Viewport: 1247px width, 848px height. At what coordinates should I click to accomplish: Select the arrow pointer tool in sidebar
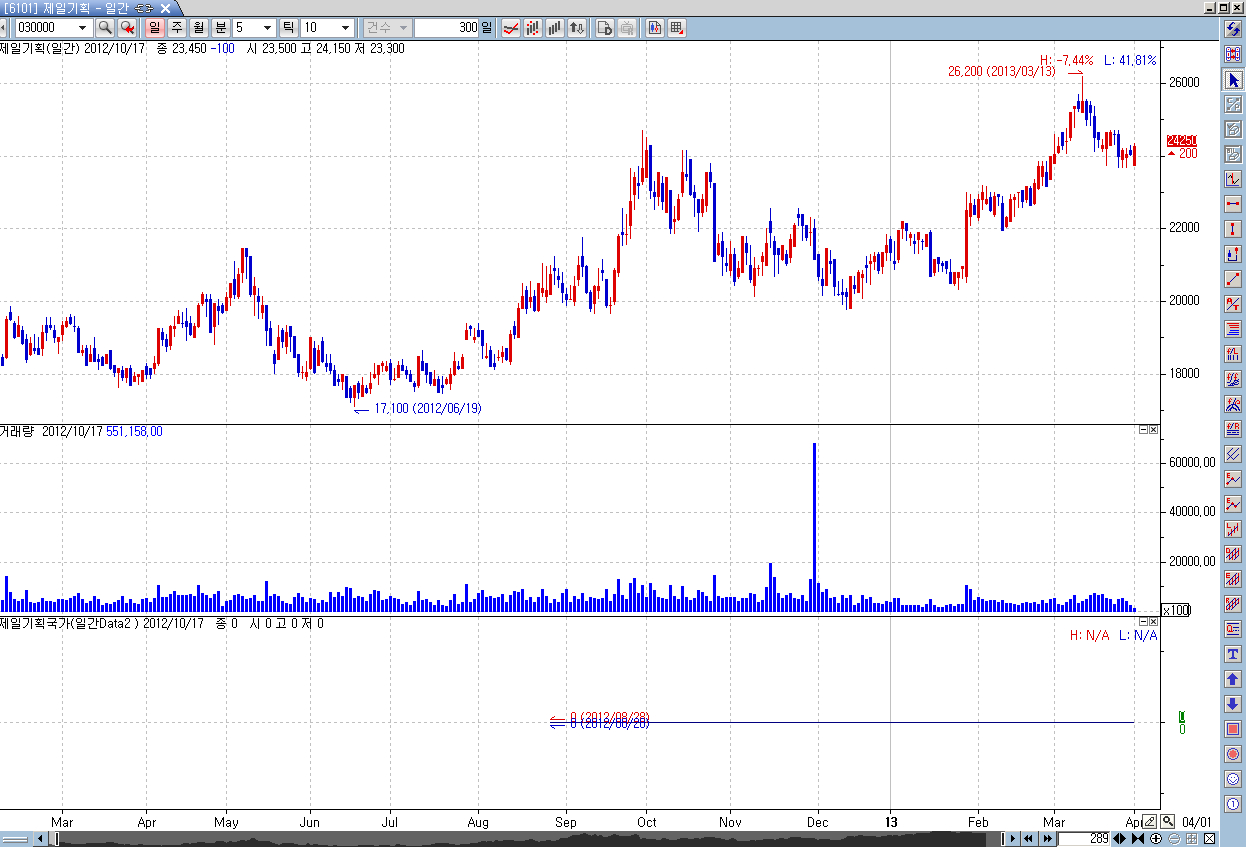1233,80
